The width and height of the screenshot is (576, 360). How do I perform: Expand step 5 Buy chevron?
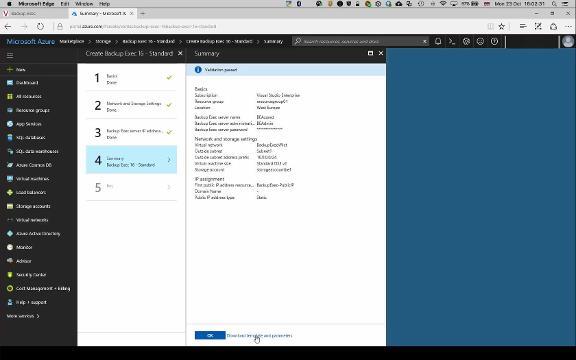[169, 187]
